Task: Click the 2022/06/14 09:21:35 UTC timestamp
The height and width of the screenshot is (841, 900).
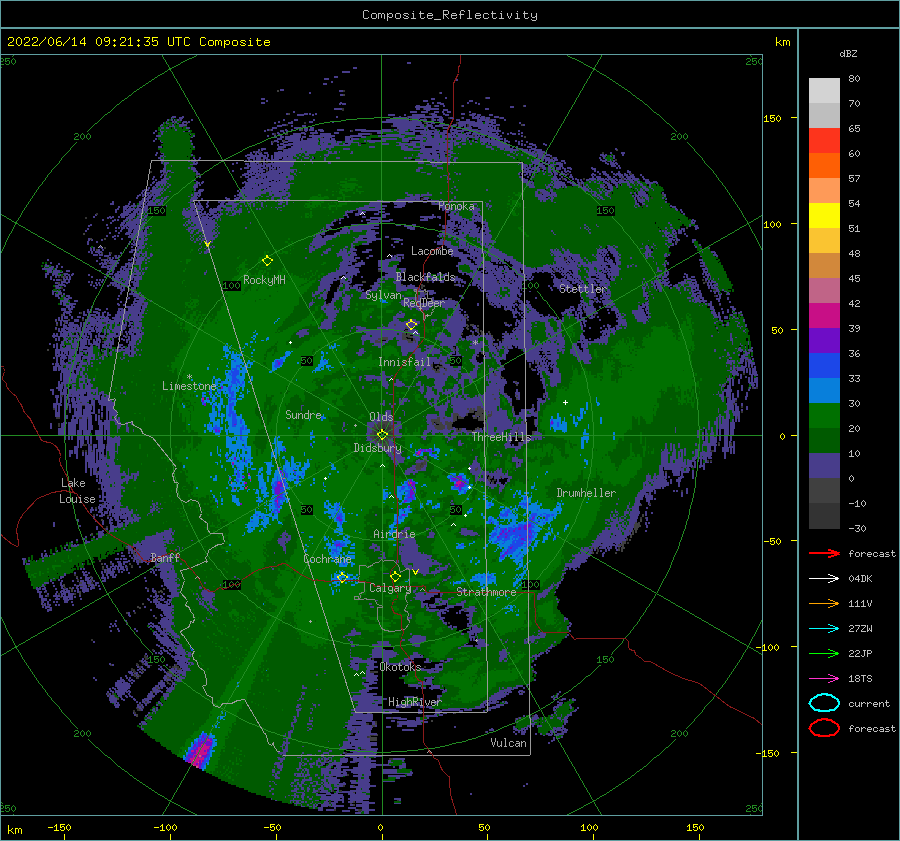Action: point(138,42)
